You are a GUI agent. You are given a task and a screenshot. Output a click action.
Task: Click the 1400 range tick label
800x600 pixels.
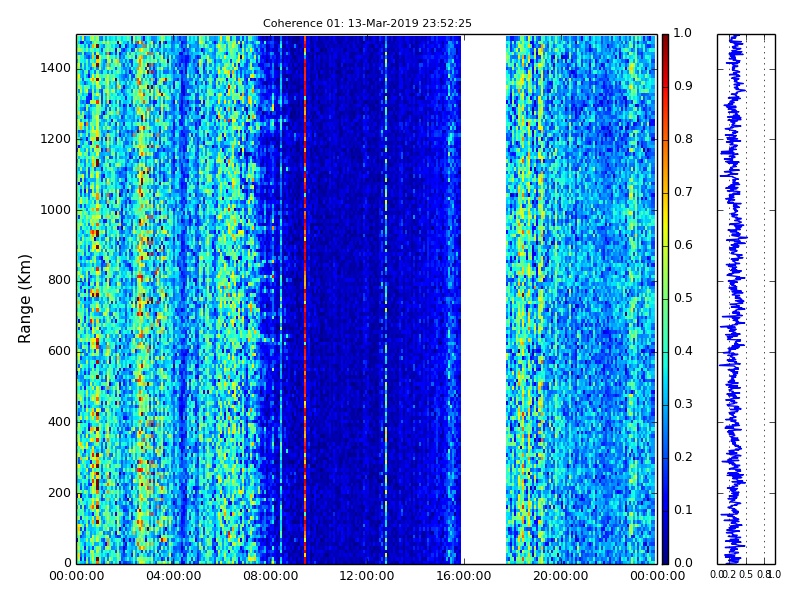point(56,68)
